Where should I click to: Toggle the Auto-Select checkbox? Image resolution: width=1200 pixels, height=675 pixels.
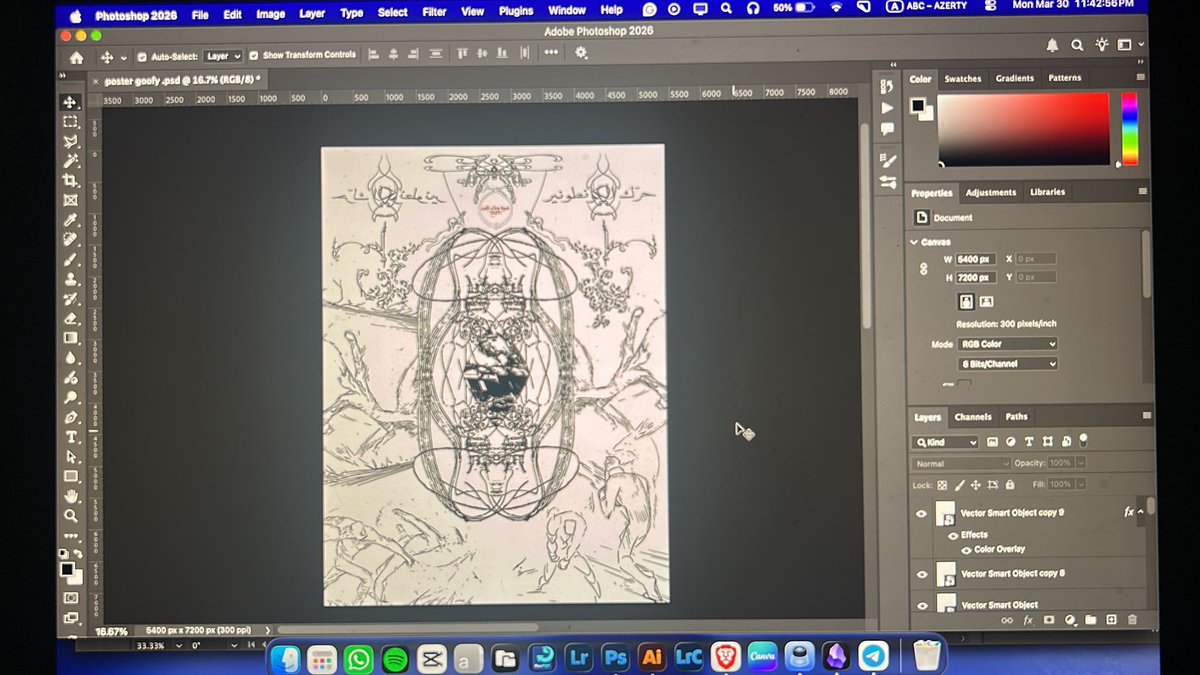(x=142, y=57)
